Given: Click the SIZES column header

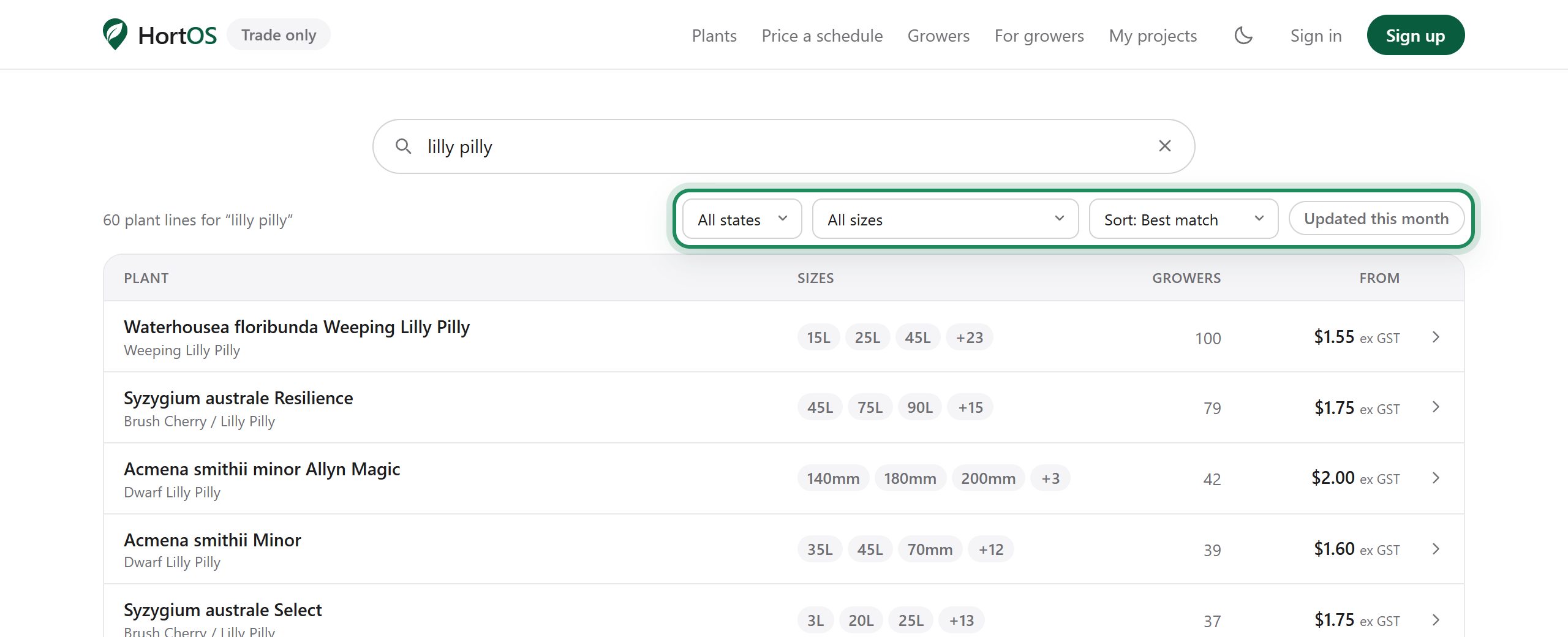Looking at the screenshot, I should [815, 278].
